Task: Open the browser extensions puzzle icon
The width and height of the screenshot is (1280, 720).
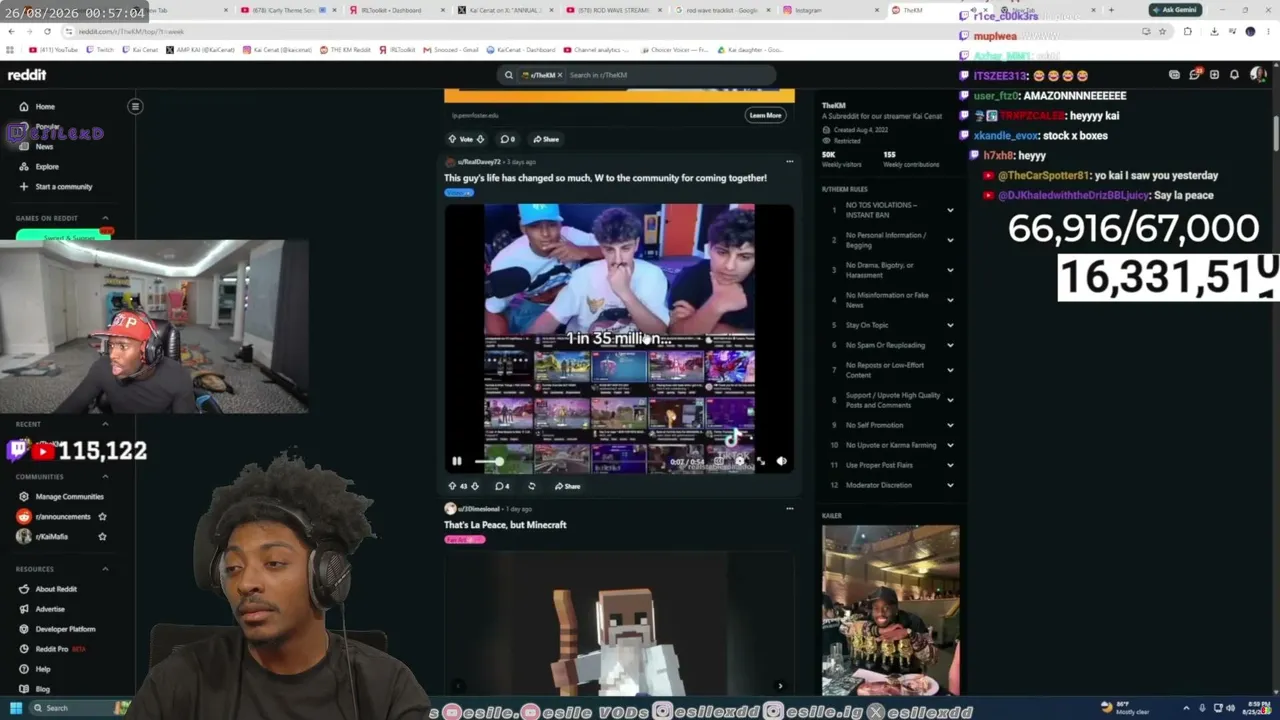Action: [x=1188, y=31]
